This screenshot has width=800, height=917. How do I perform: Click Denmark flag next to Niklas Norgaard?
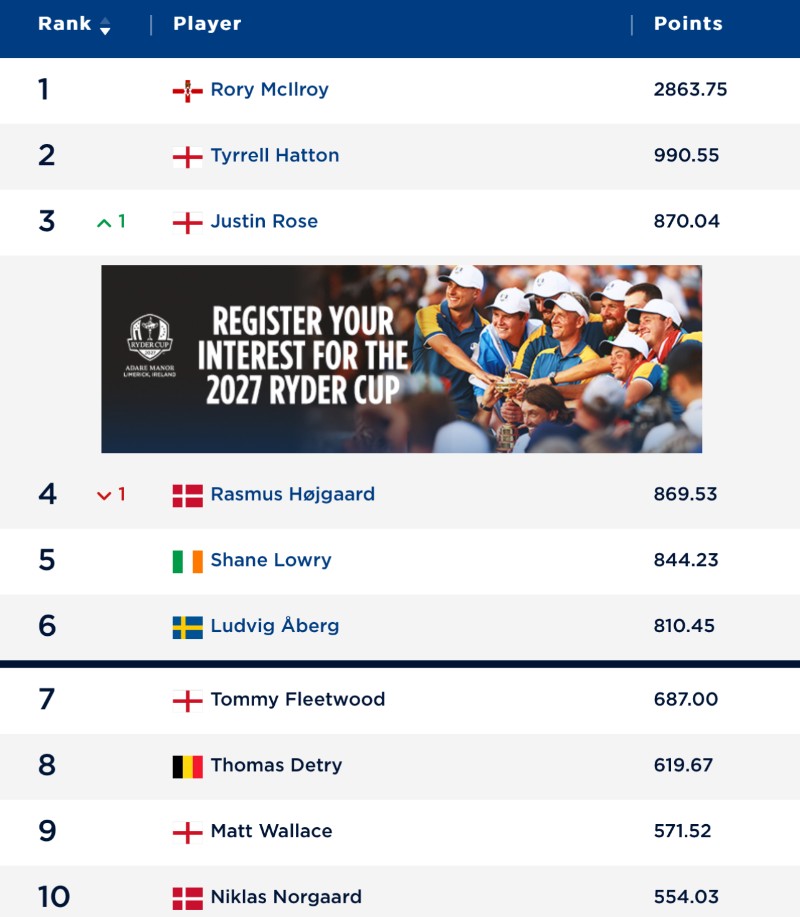pyautogui.click(x=188, y=898)
